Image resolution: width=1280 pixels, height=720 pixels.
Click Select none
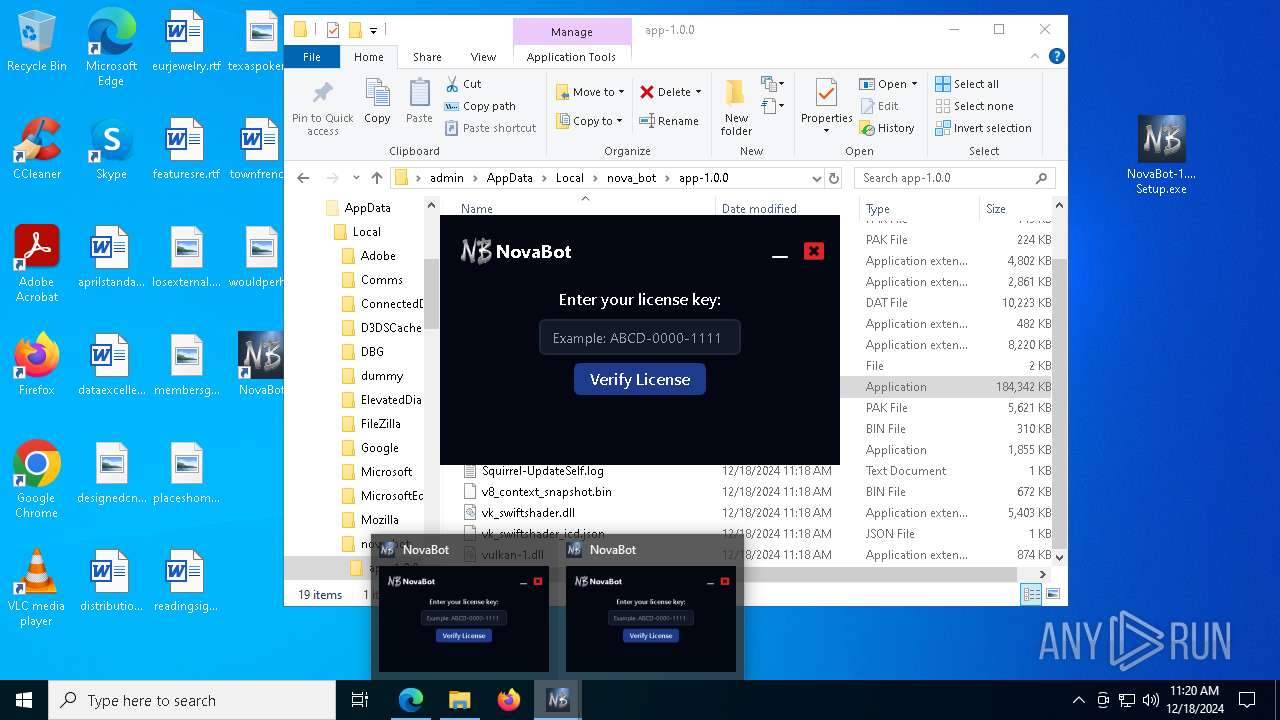pos(974,106)
